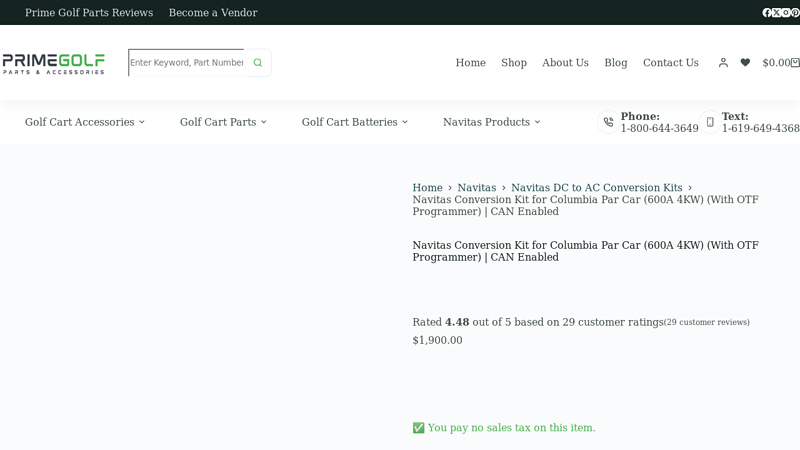Screen dimensions: 800x450
Task: Expand Golf Cart Batteries dropdown
Action: tap(355, 122)
